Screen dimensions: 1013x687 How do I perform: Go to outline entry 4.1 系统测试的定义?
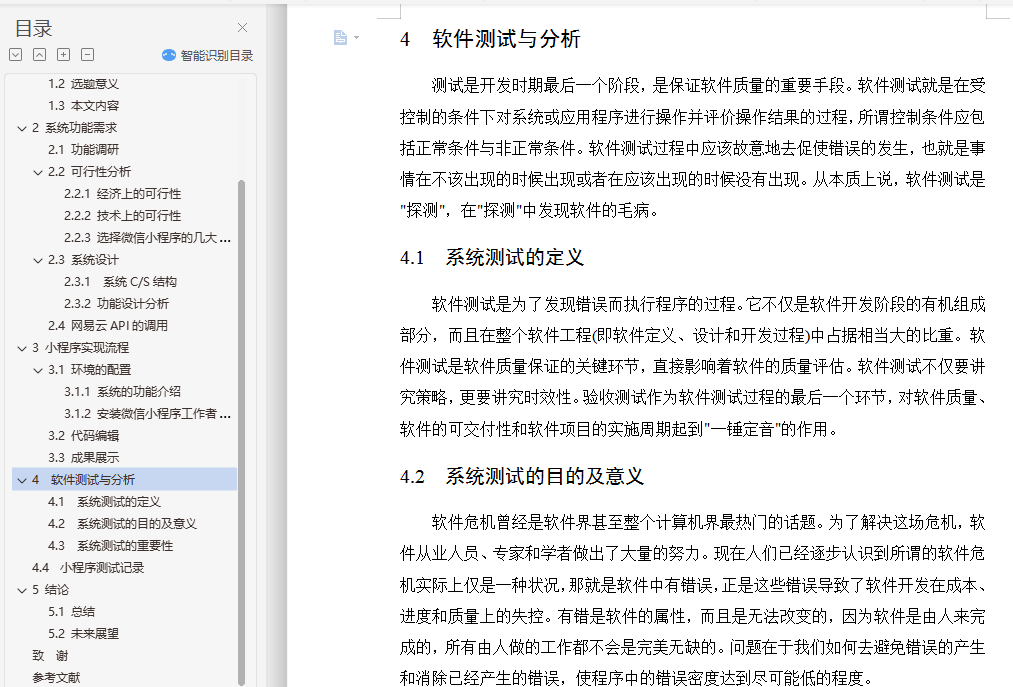tap(104, 502)
